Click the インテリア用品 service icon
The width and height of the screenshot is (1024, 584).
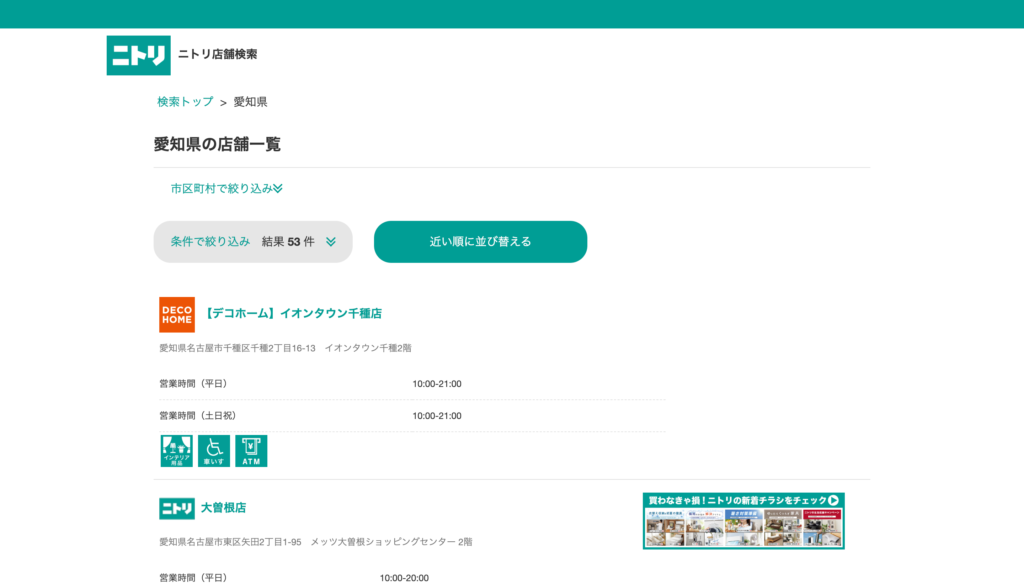coord(177,451)
